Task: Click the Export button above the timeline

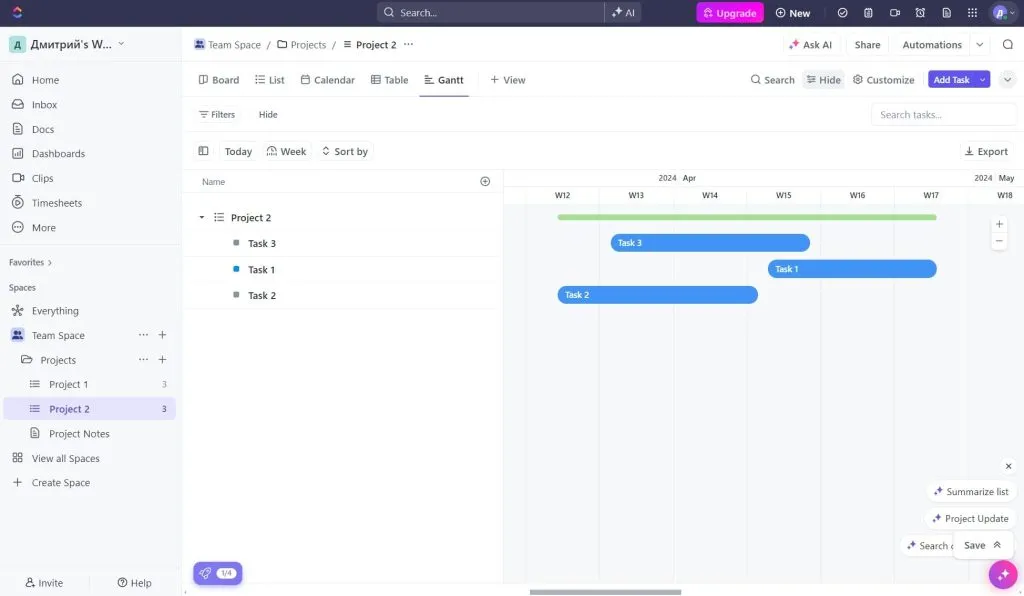Action: pos(986,151)
